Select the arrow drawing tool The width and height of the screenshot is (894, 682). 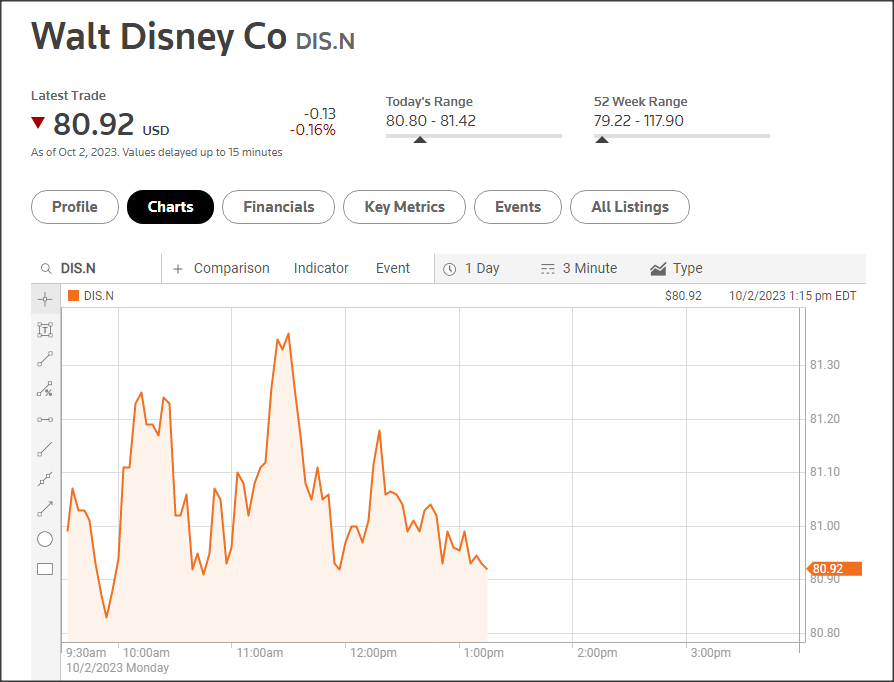(45, 509)
